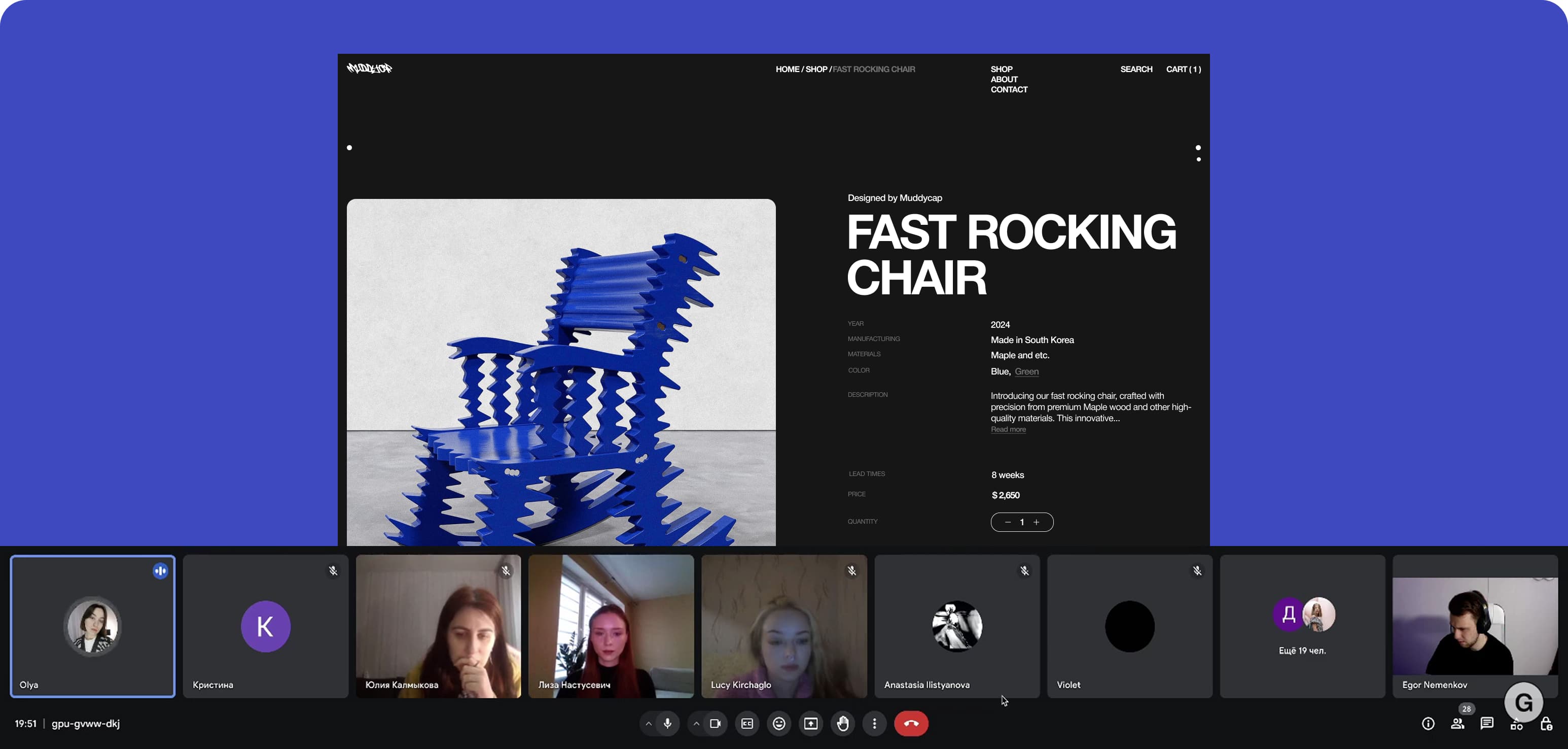Click the present screen icon
This screenshot has width=1568, height=749.
point(811,724)
